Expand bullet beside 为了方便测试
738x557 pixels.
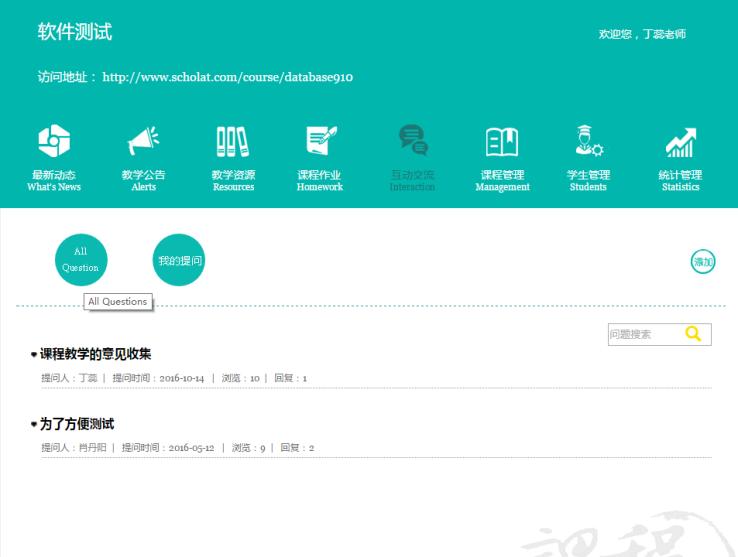tap(34, 425)
